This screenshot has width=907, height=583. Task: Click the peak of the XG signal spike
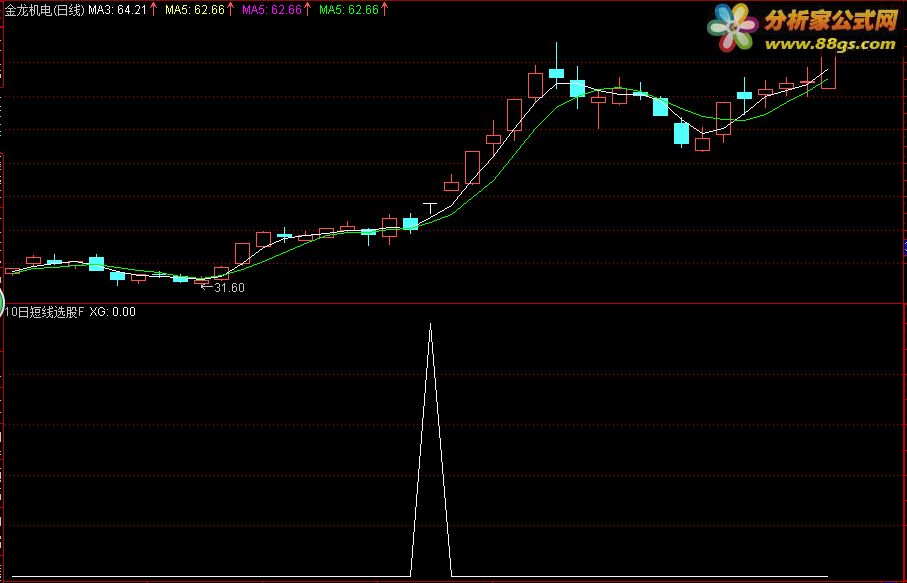(430, 325)
